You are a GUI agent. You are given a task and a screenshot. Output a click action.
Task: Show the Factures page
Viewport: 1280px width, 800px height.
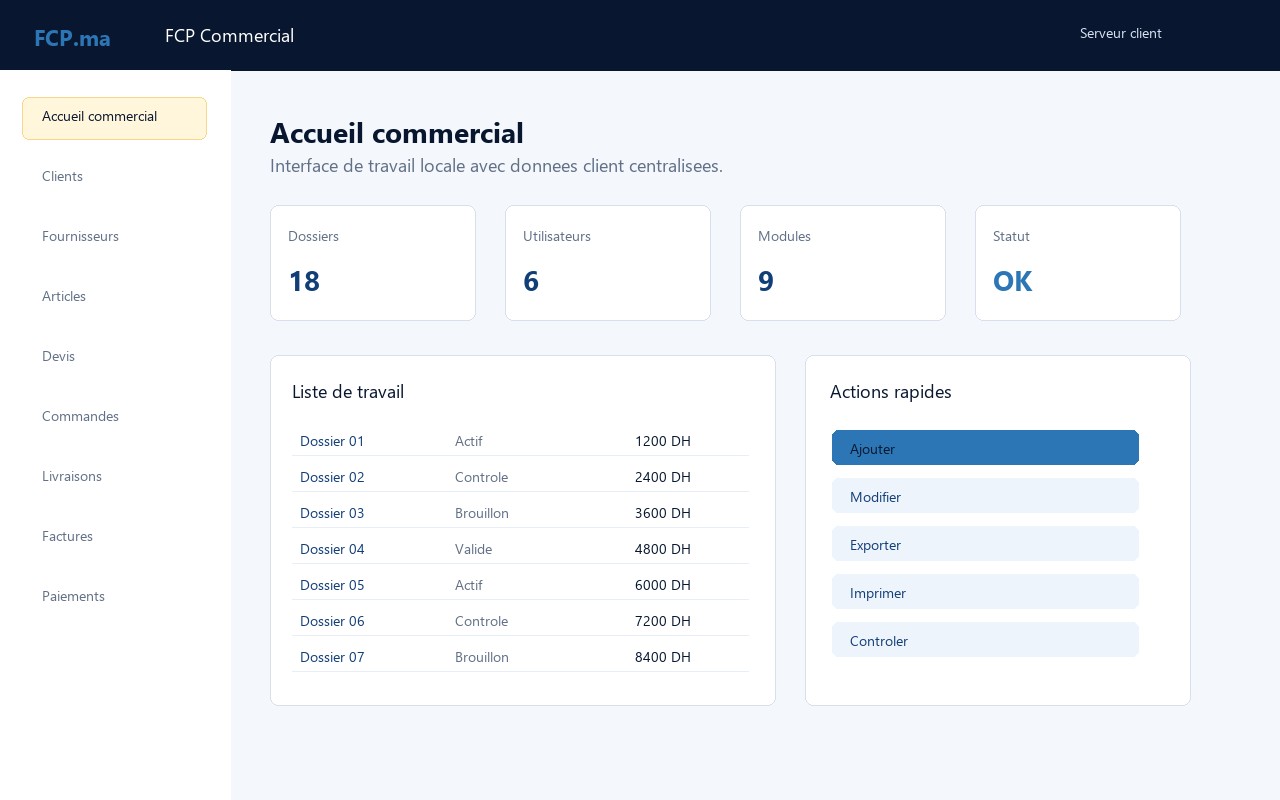click(114, 536)
